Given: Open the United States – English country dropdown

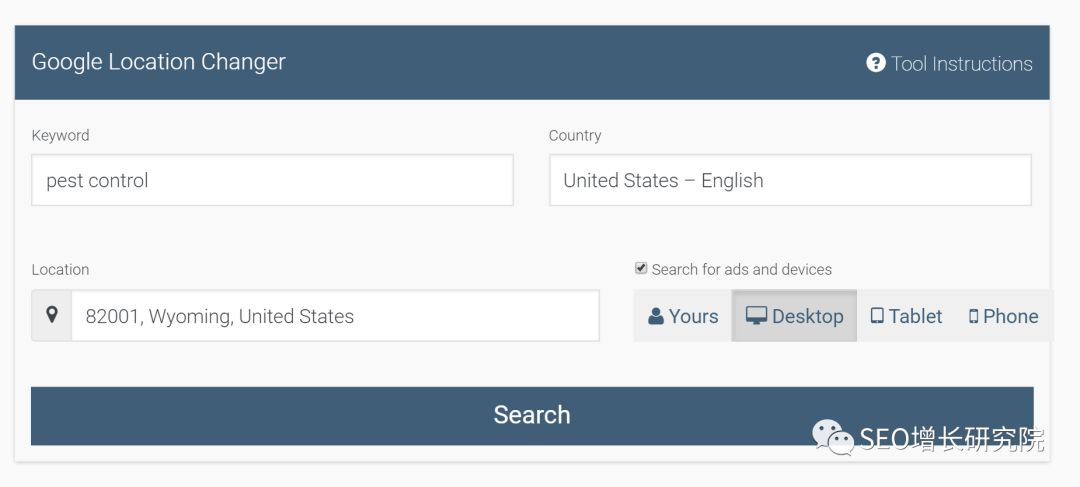Looking at the screenshot, I should (x=789, y=180).
